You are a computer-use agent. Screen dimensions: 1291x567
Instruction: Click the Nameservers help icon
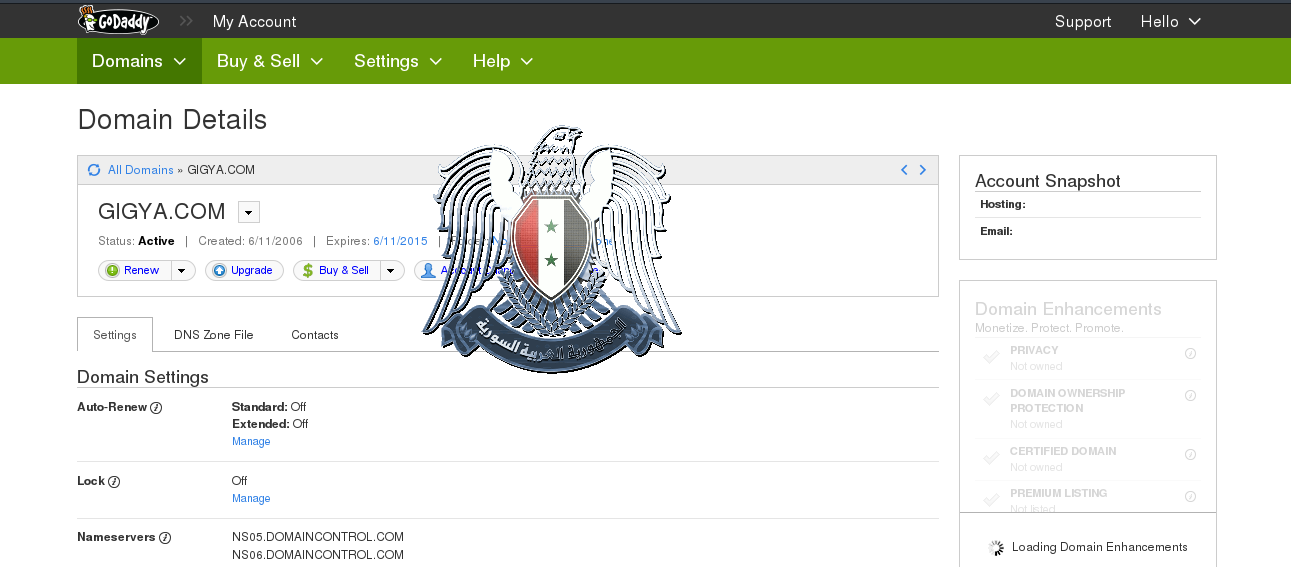coord(165,538)
